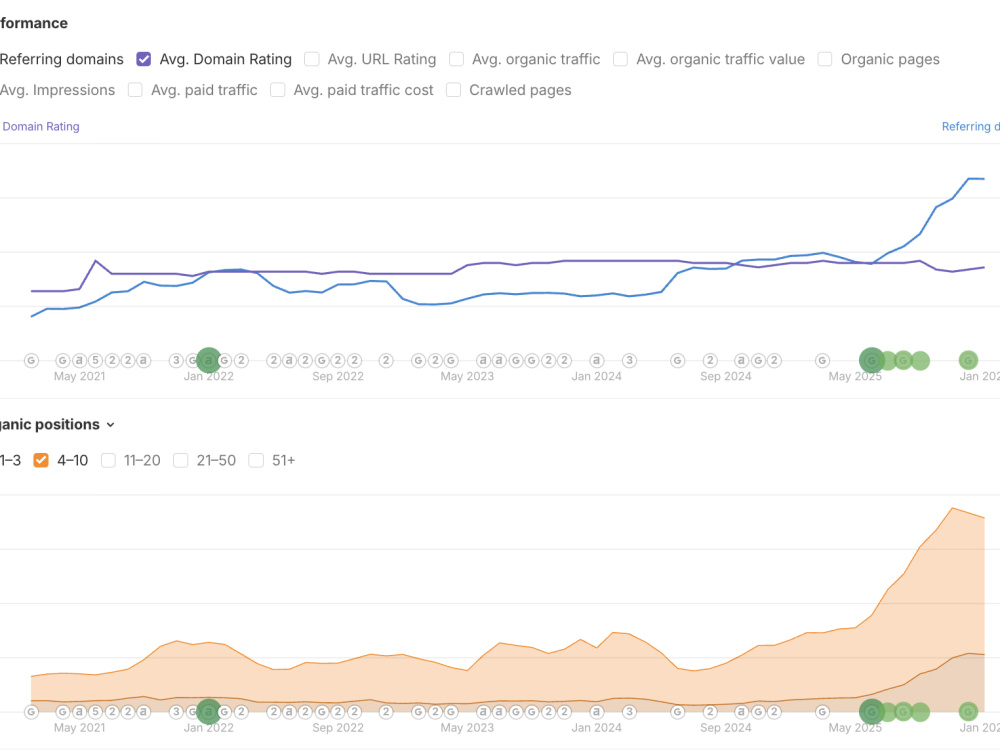Uncheck Avg. Domain Rating checkbox

click(x=143, y=59)
